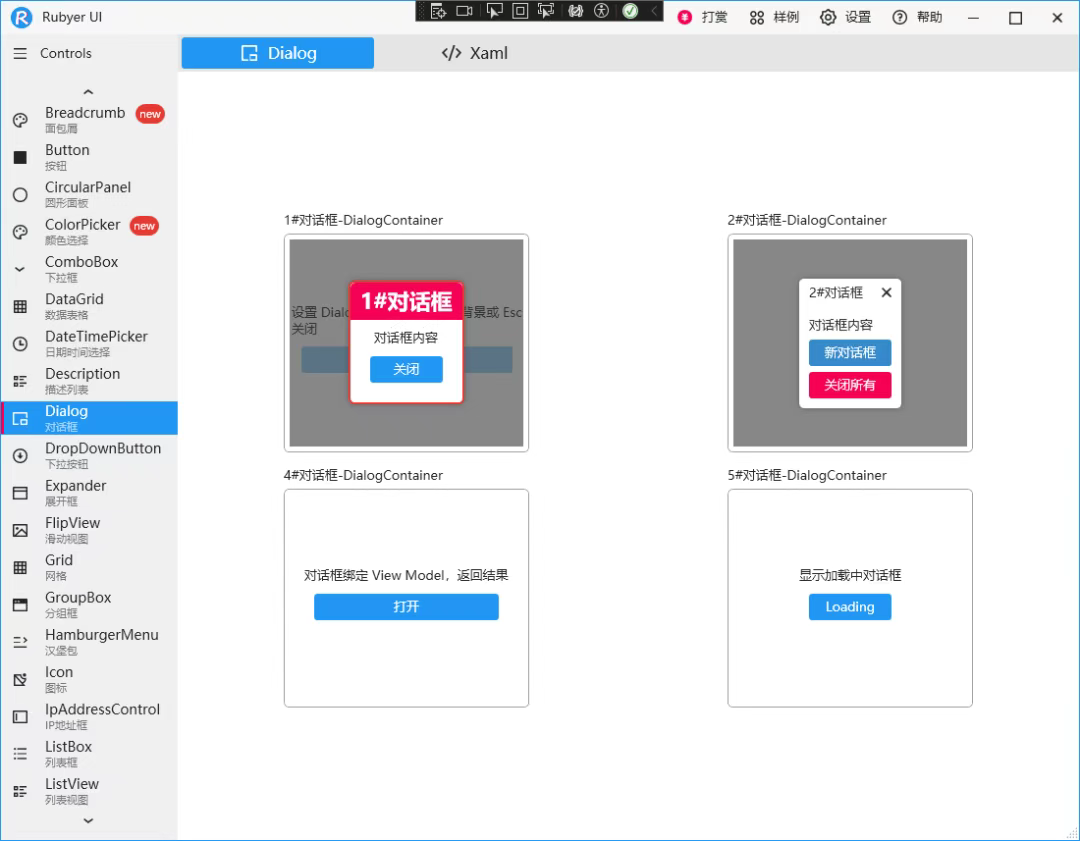This screenshot has height=841, width=1080.
Task: Click the IpAddressControl box icon
Action: (x=20, y=717)
